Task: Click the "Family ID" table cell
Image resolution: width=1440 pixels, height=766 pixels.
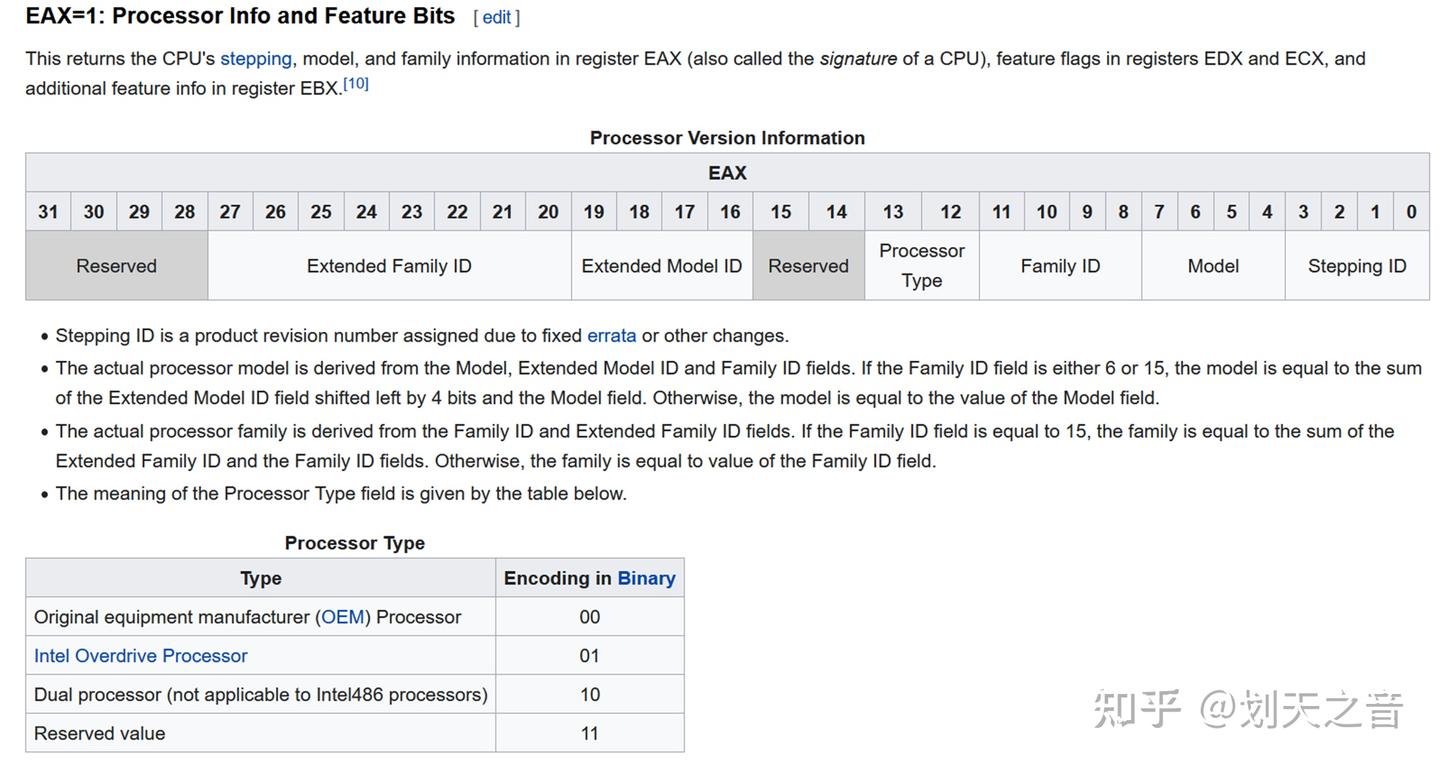Action: click(1060, 266)
